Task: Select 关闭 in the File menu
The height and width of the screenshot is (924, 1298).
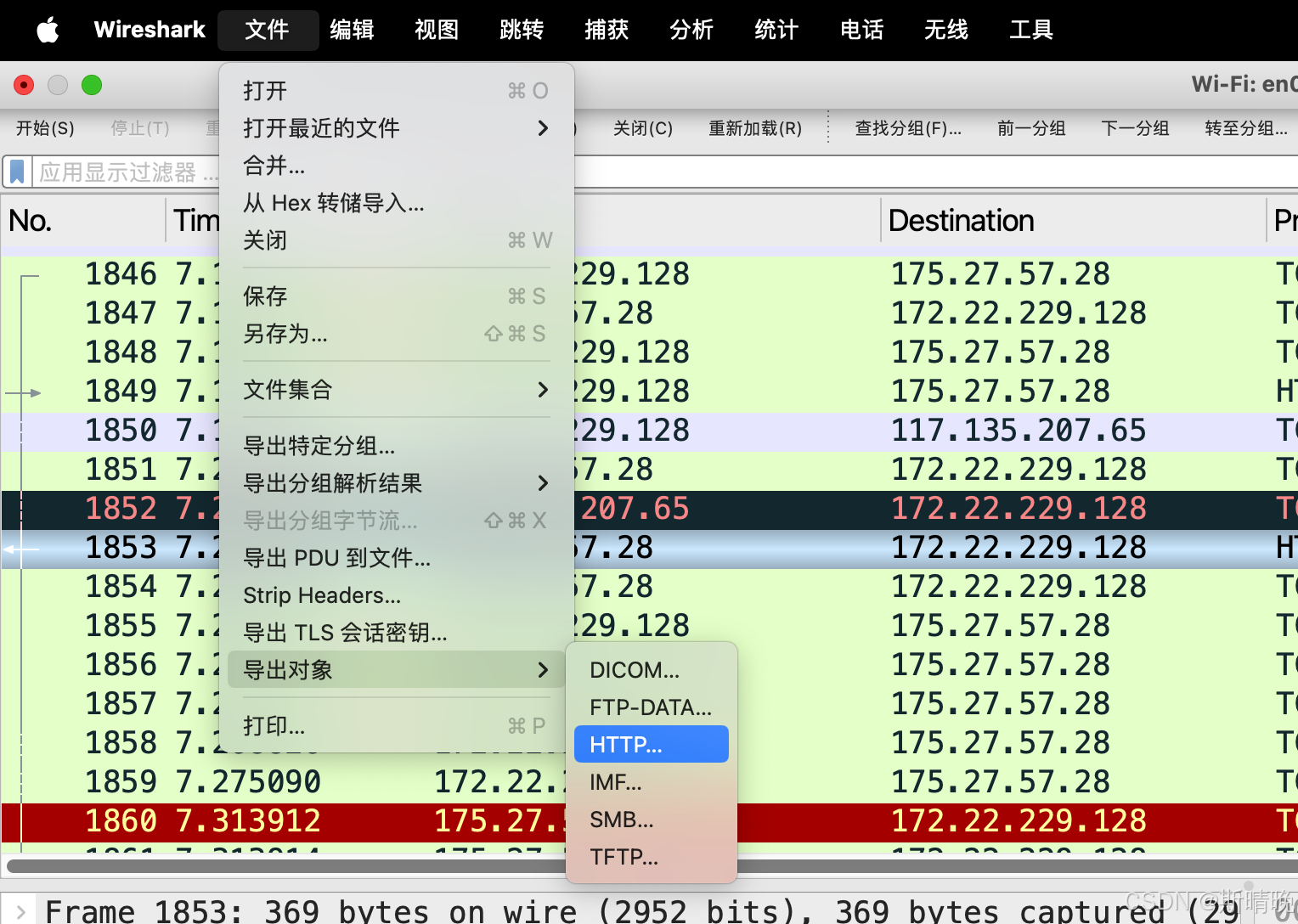Action: point(397,240)
